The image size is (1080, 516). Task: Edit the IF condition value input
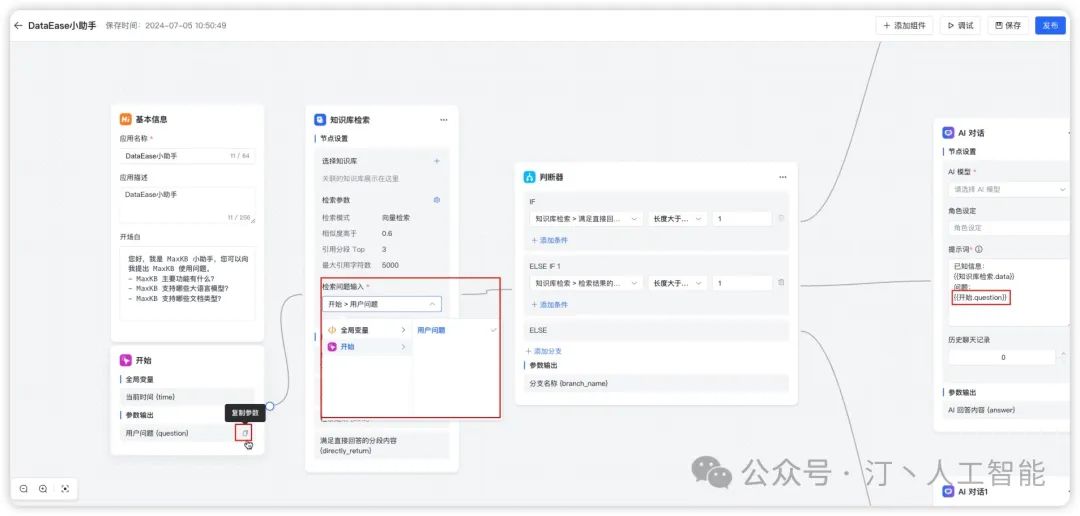(x=742, y=218)
